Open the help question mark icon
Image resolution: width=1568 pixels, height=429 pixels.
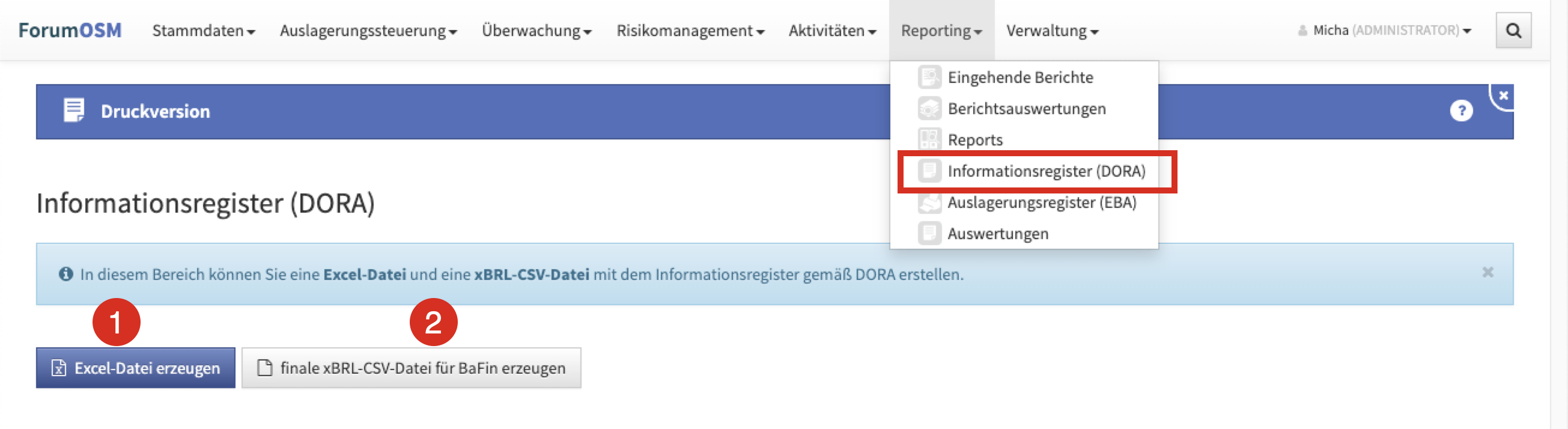pos(1461,111)
